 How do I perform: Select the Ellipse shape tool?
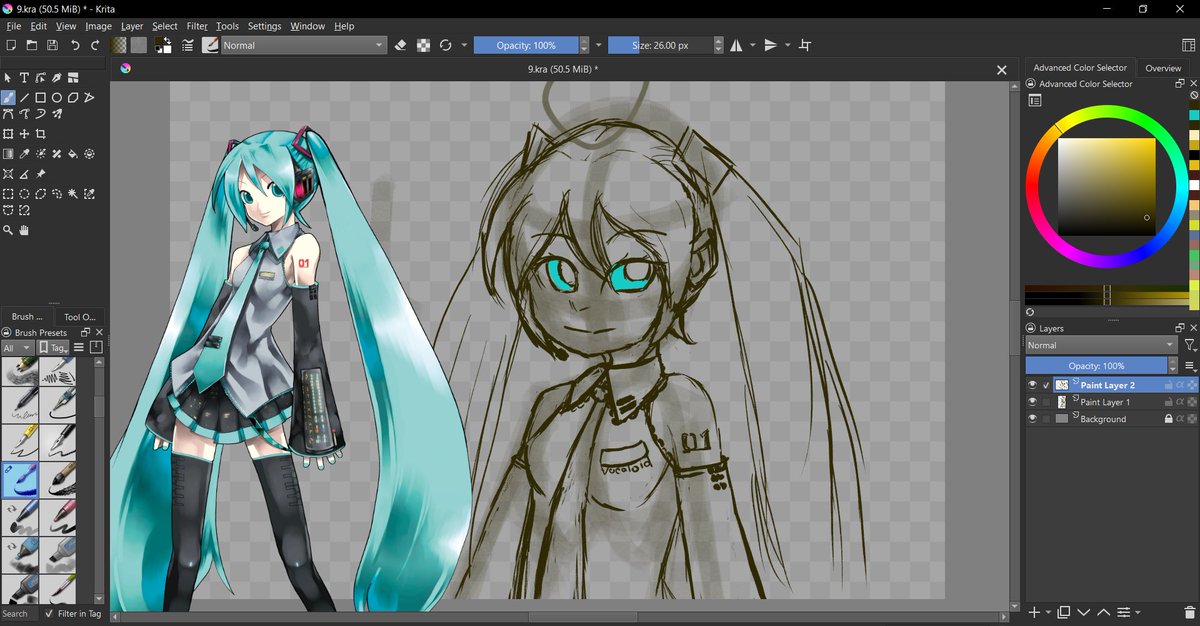[57, 97]
